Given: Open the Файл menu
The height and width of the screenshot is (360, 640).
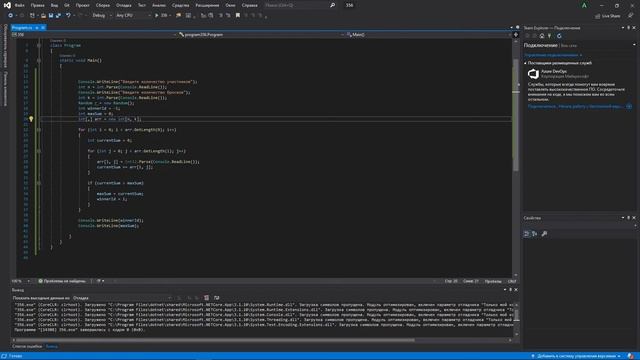Looking at the screenshot, I should click(20, 5).
